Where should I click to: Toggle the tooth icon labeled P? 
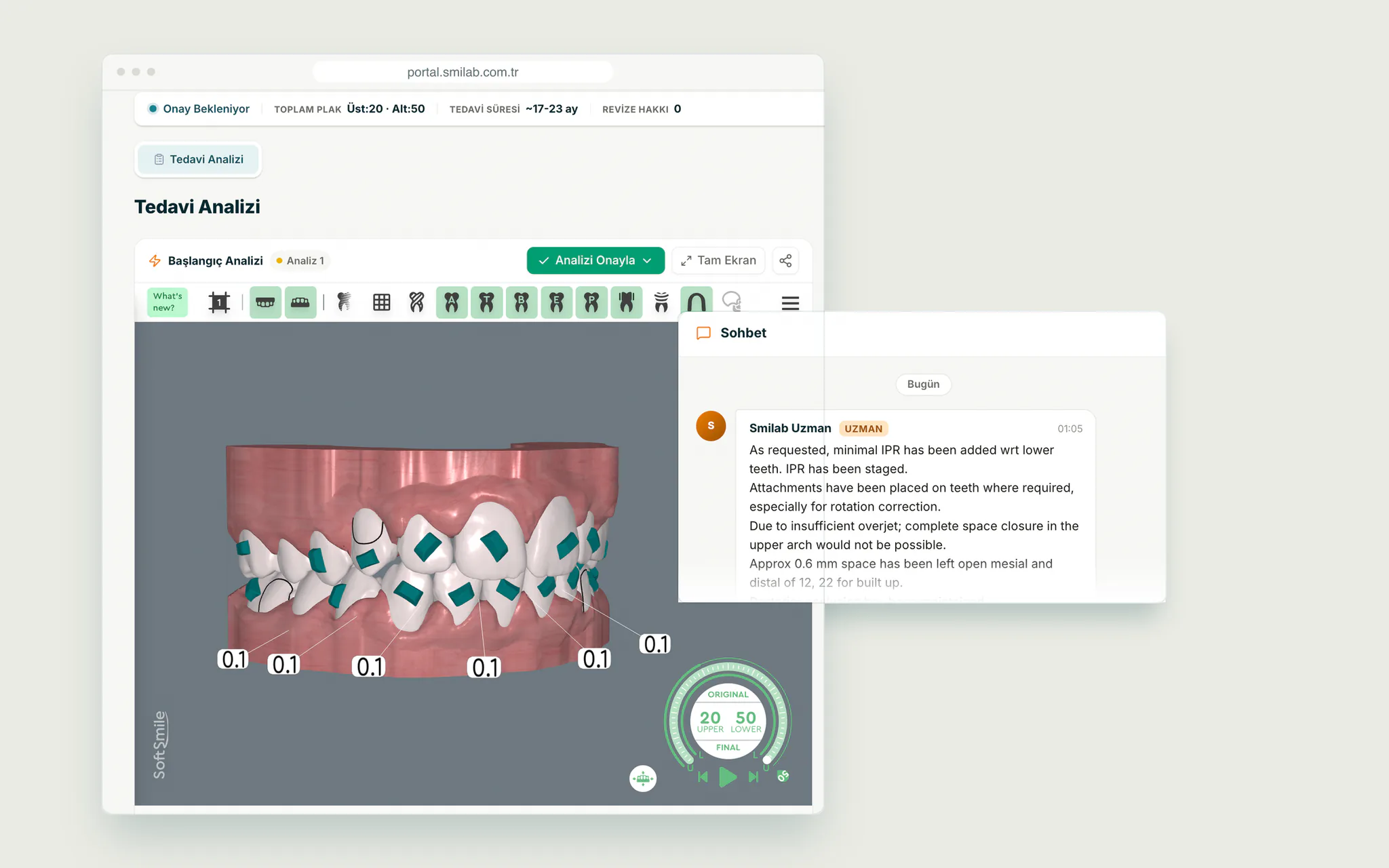pos(591,302)
